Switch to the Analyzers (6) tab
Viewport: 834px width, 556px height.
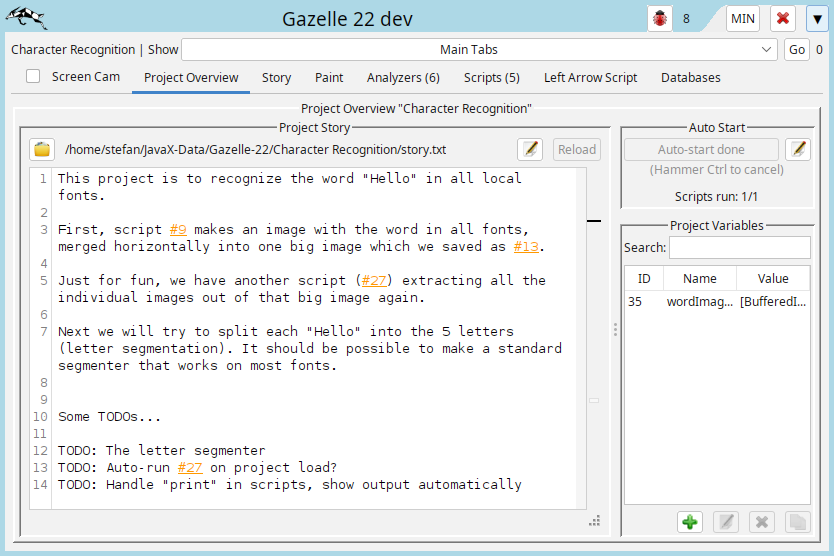click(403, 78)
